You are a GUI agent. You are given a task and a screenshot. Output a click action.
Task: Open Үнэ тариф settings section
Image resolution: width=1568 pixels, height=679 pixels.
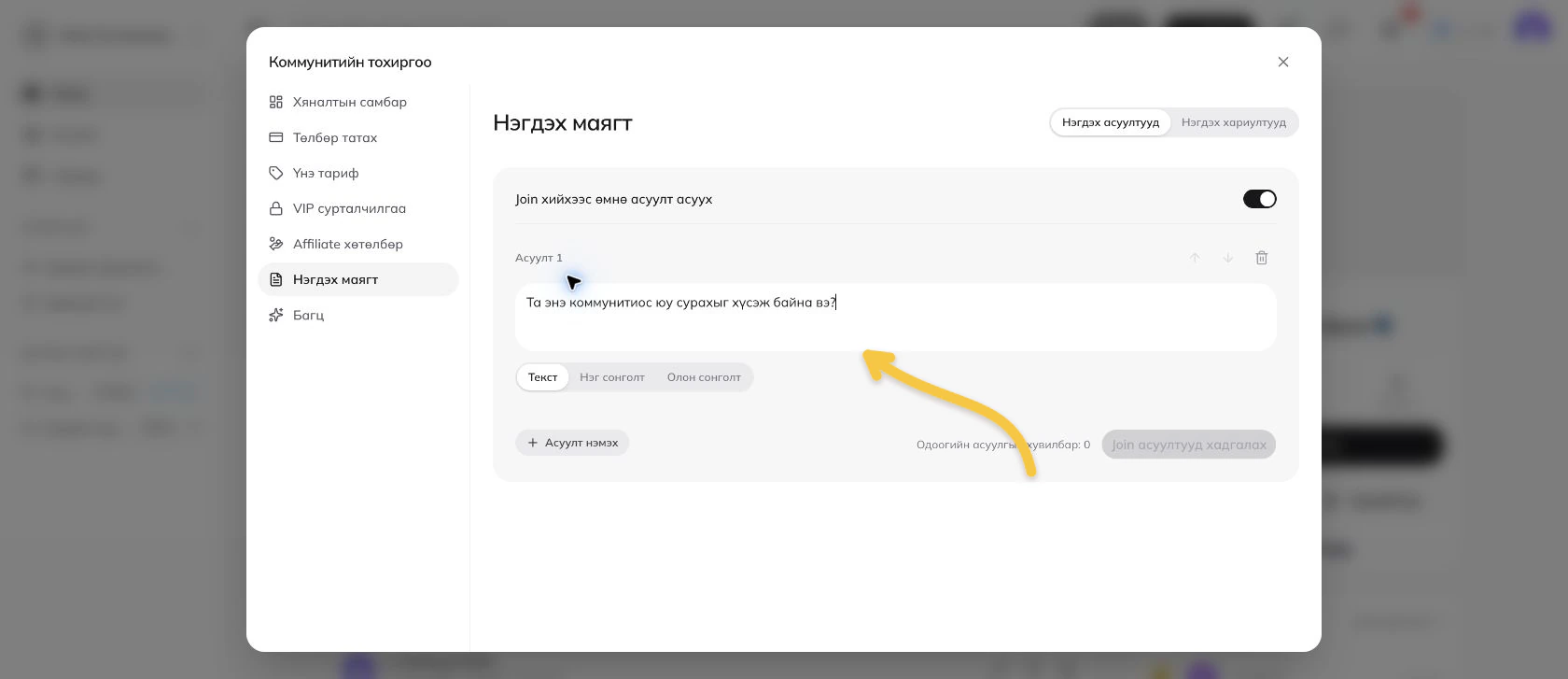[x=358, y=173]
